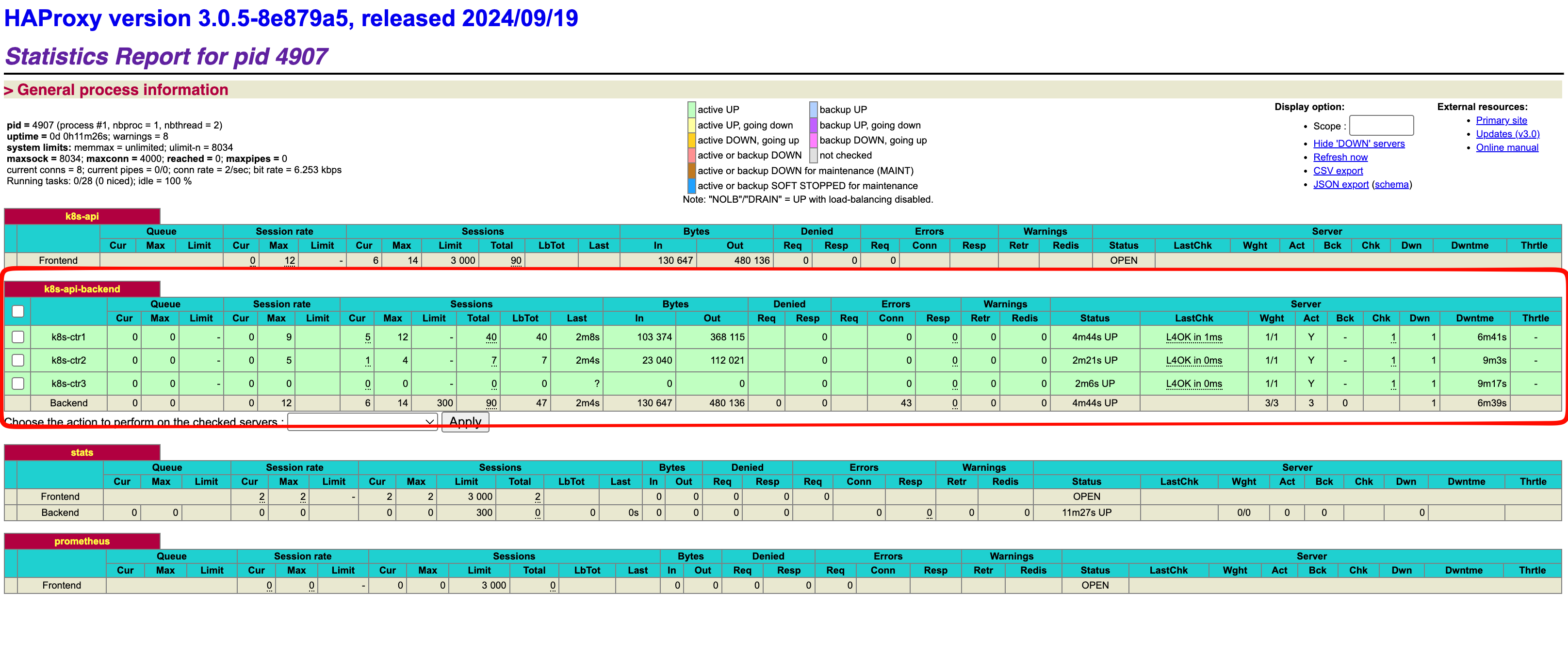Open the Primary site link

tap(1501, 120)
